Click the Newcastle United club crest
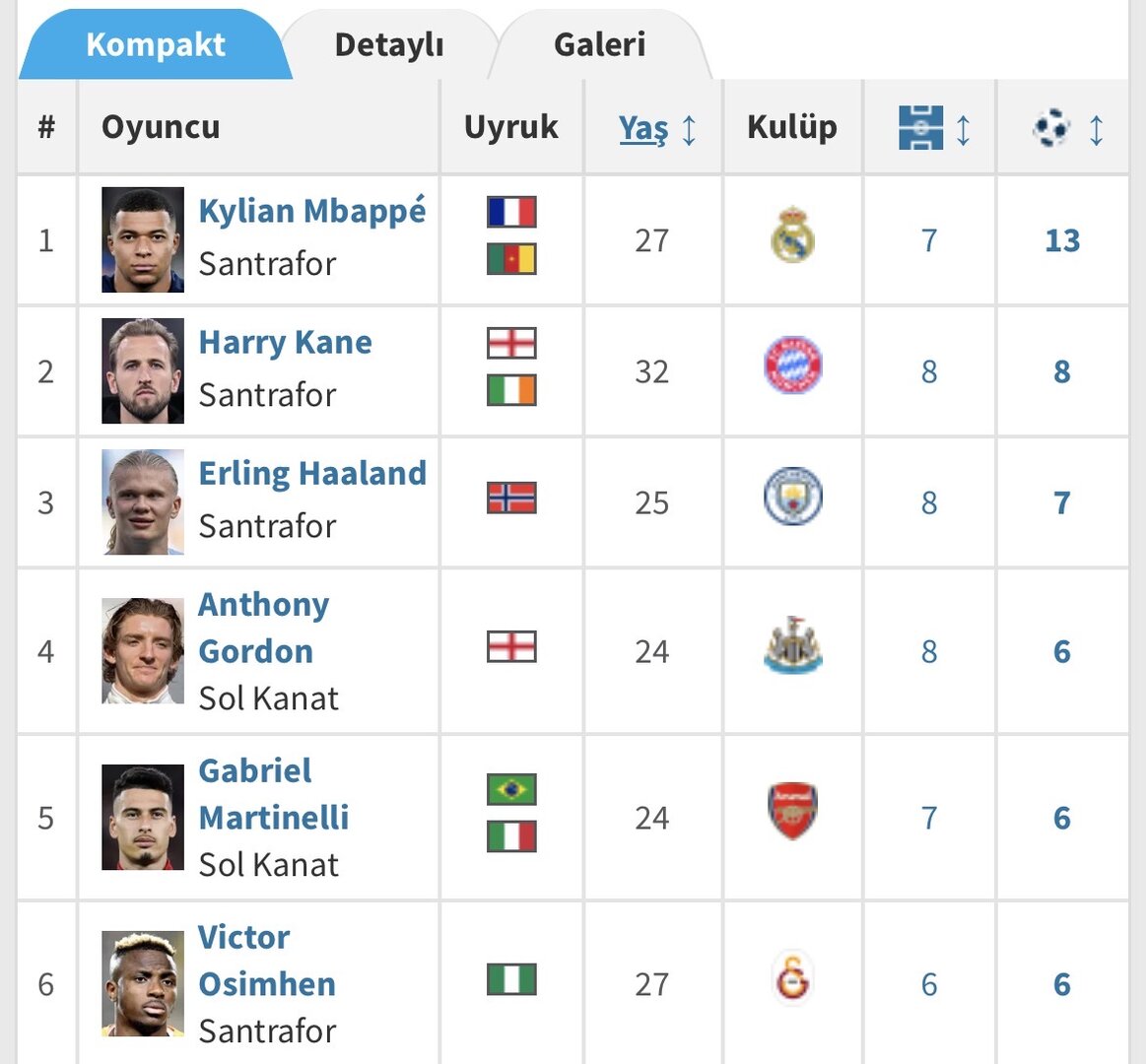Screen dimensions: 1146x1064 coord(792,646)
